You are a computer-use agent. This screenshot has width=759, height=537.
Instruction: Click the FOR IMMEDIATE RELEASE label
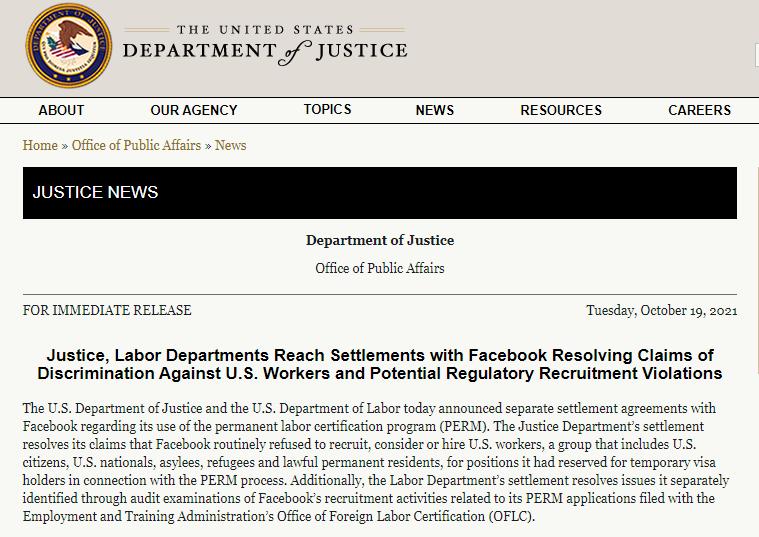point(107,310)
